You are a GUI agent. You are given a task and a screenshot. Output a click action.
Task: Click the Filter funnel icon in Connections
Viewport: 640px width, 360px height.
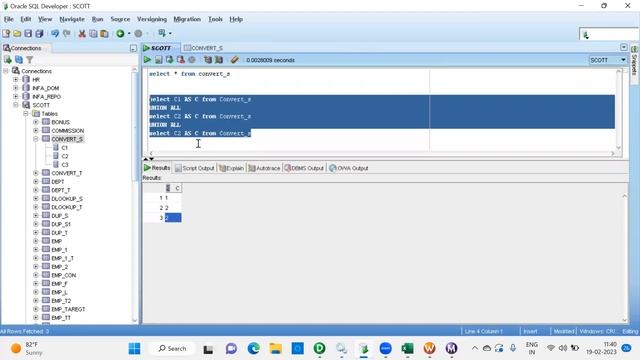[30, 60]
